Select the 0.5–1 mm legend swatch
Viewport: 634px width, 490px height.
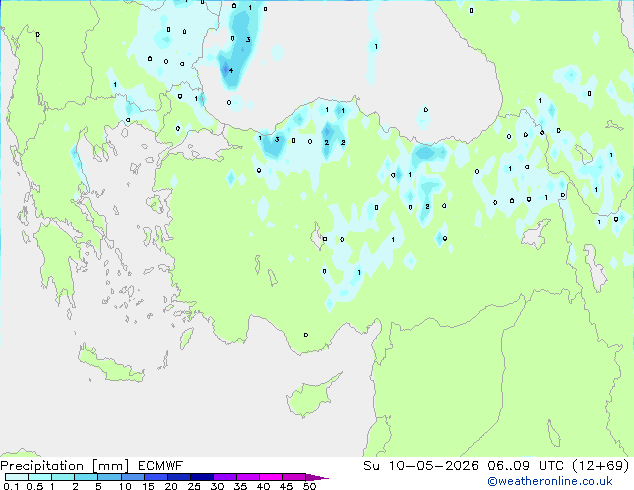pyautogui.click(x=40, y=477)
